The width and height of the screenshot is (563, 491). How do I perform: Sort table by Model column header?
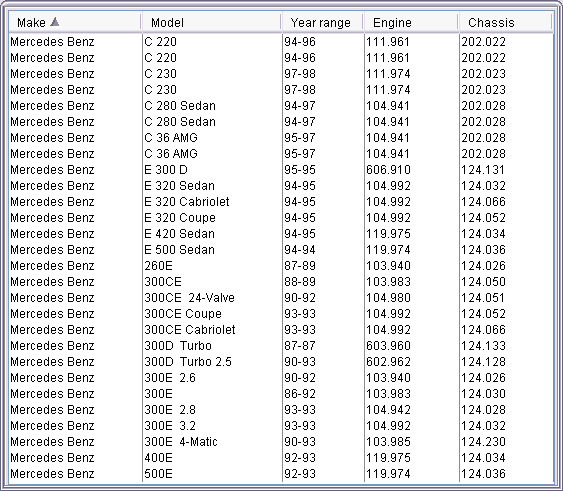coord(211,23)
